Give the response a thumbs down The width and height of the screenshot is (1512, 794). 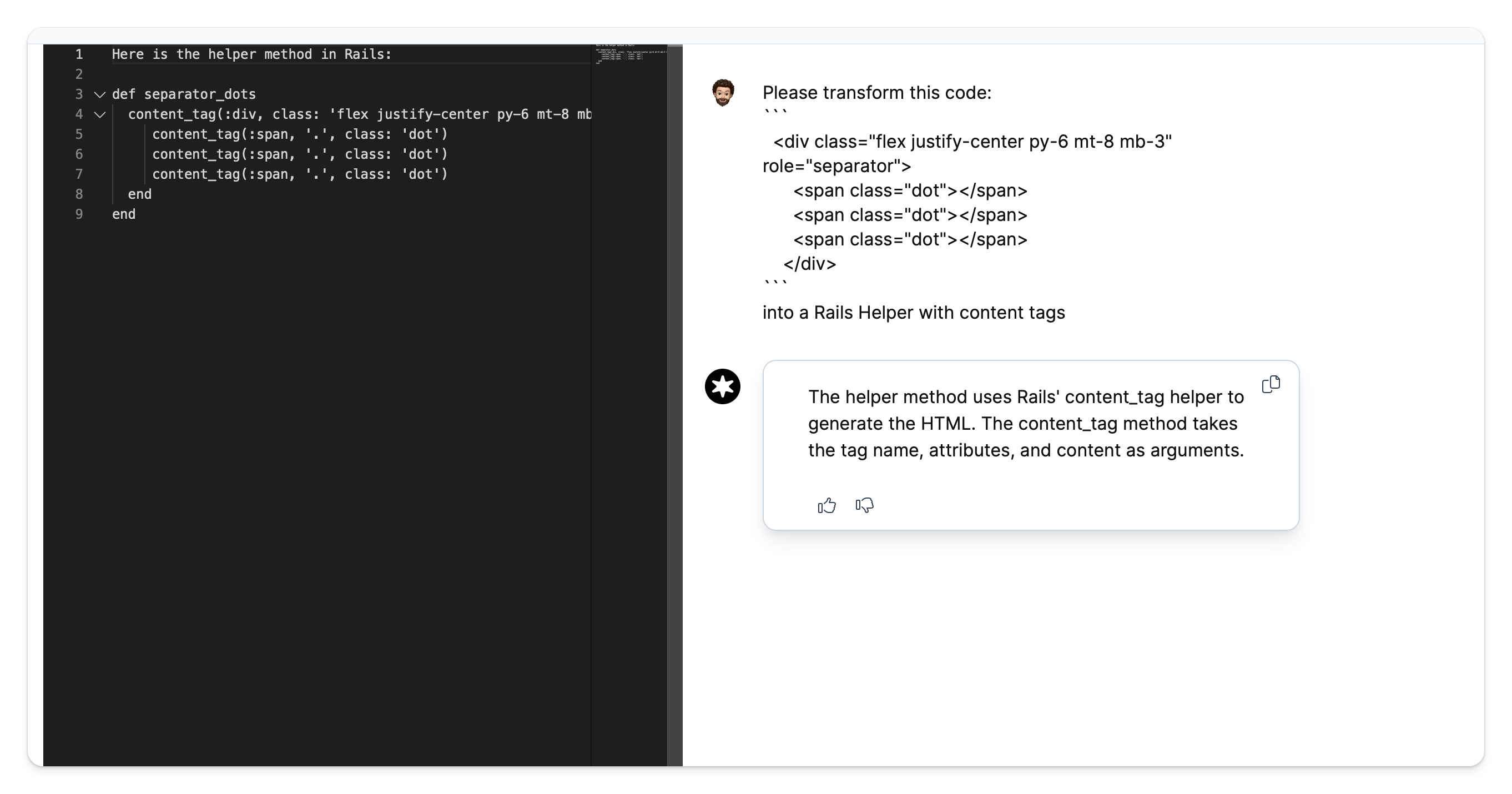[865, 505]
